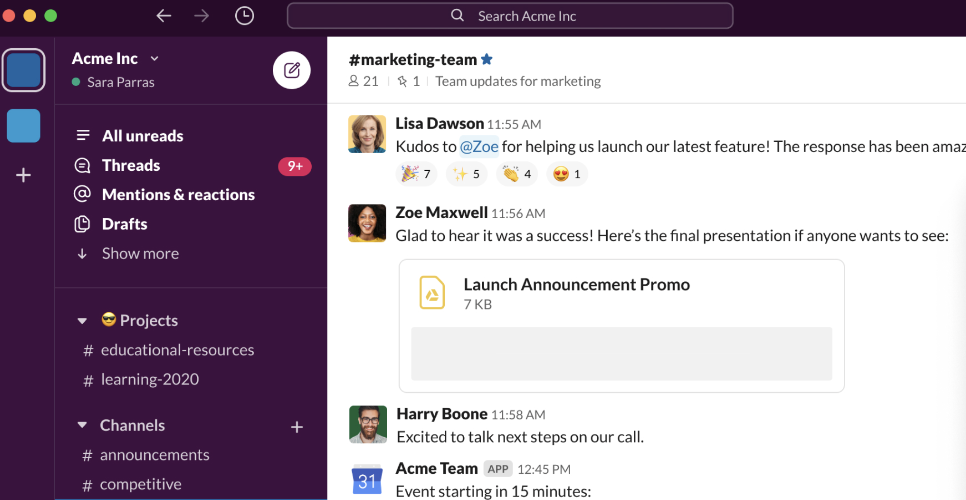Open history clock icon
The image size is (966, 500).
click(245, 16)
